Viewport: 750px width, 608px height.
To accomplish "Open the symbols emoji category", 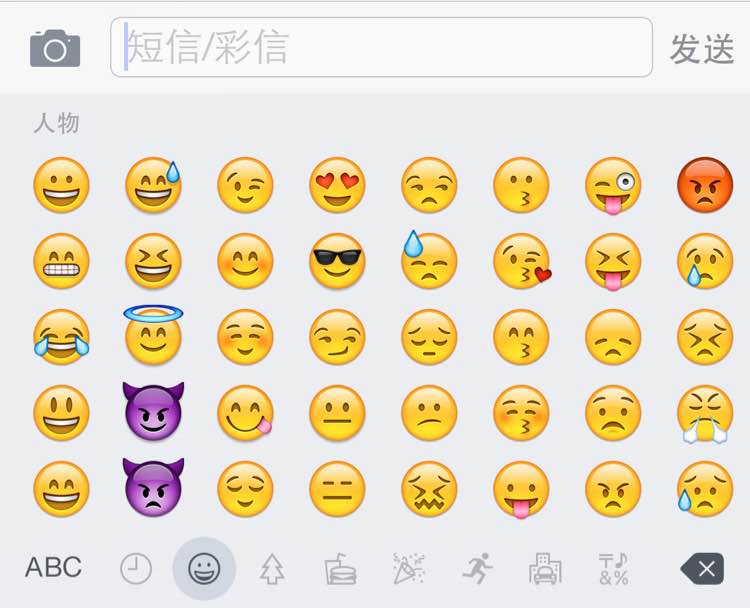I will pos(614,569).
